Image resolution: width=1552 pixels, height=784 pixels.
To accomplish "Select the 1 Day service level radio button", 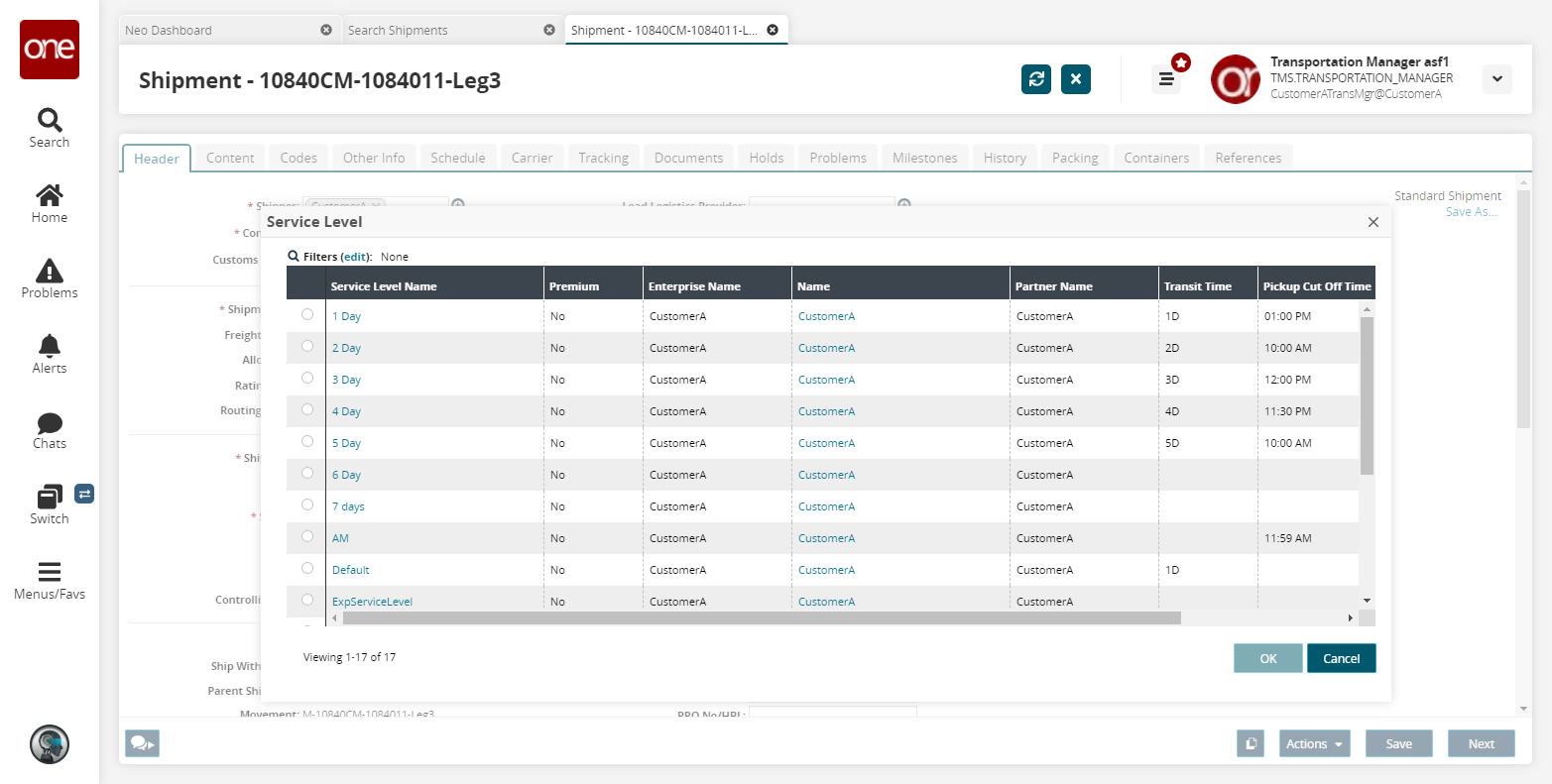I will coord(307,314).
